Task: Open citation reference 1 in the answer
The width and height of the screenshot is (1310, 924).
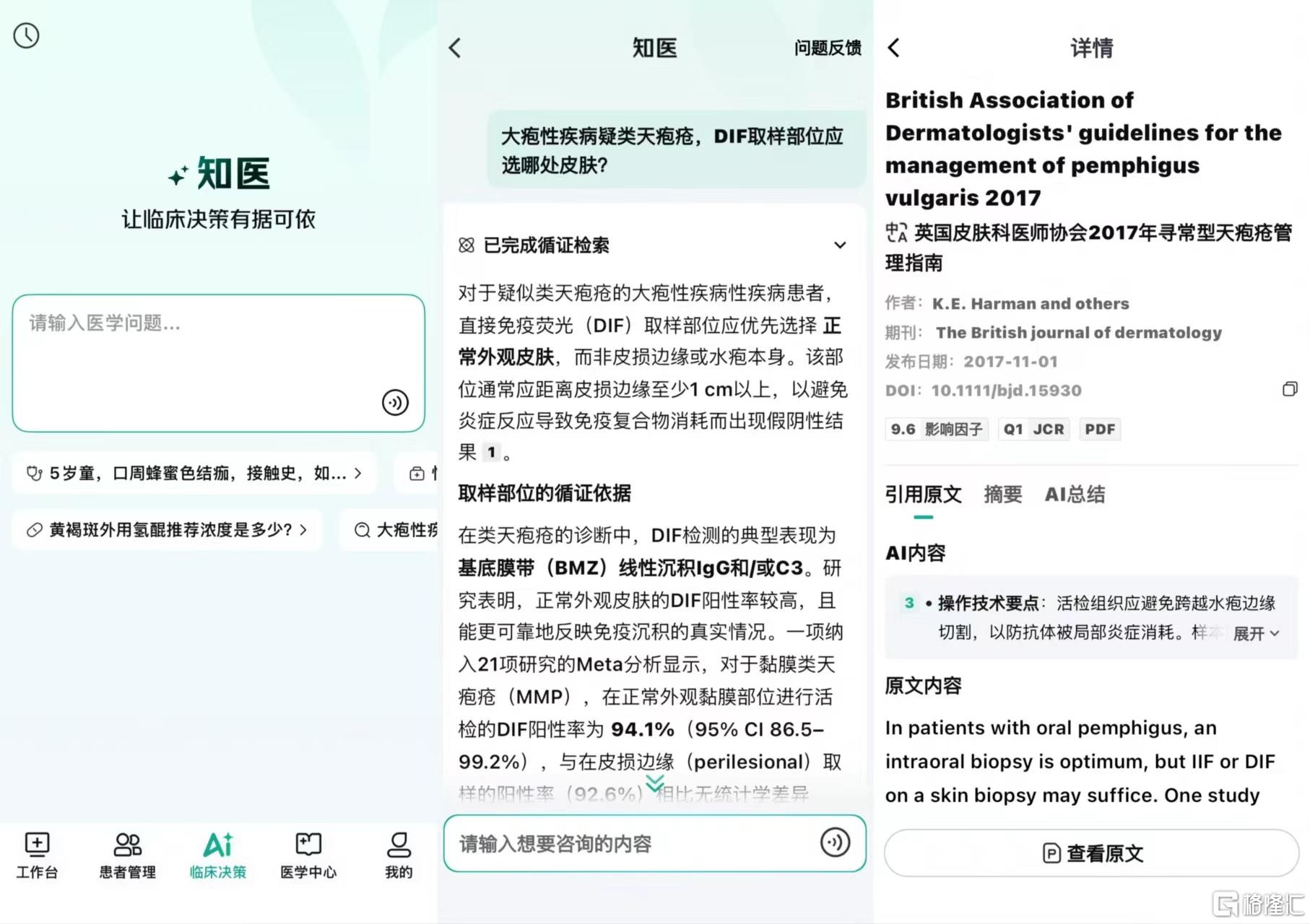Action: (x=491, y=453)
